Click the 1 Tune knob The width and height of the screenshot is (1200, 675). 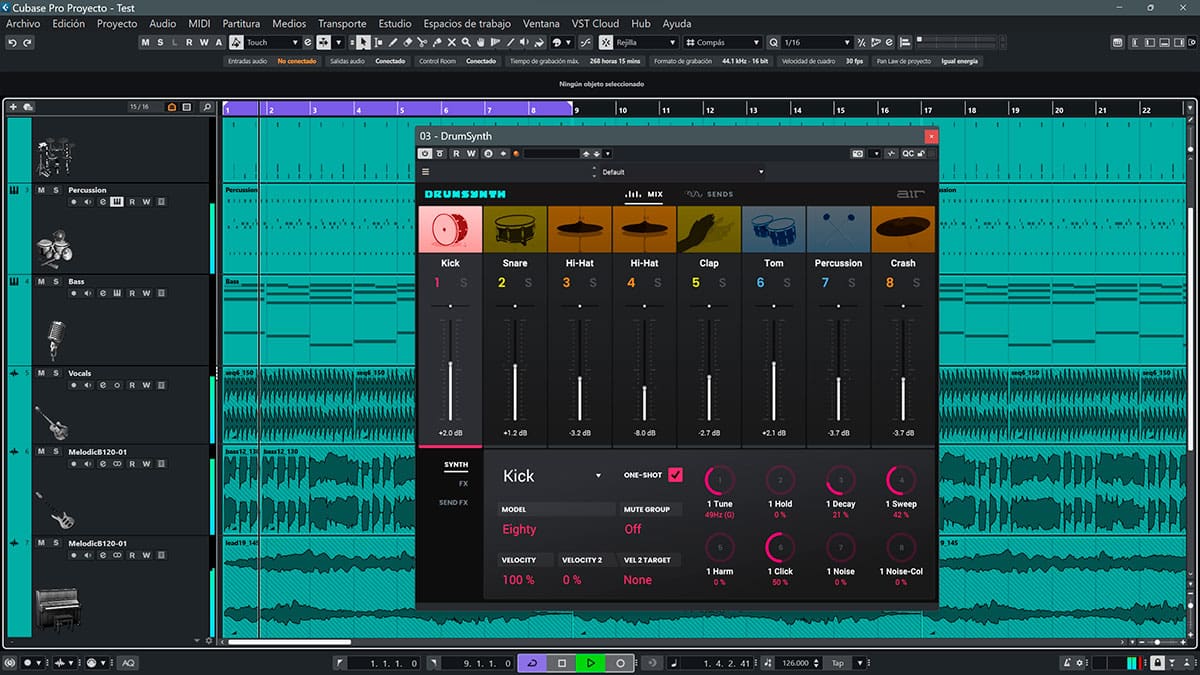(x=719, y=480)
